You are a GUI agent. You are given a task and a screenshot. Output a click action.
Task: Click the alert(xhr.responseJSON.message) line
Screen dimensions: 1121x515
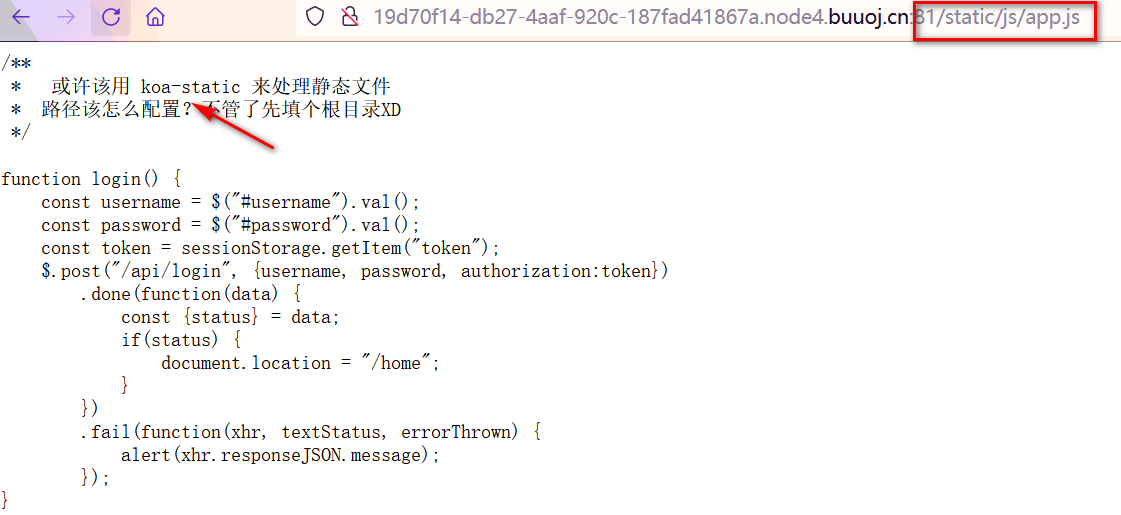(x=280, y=455)
